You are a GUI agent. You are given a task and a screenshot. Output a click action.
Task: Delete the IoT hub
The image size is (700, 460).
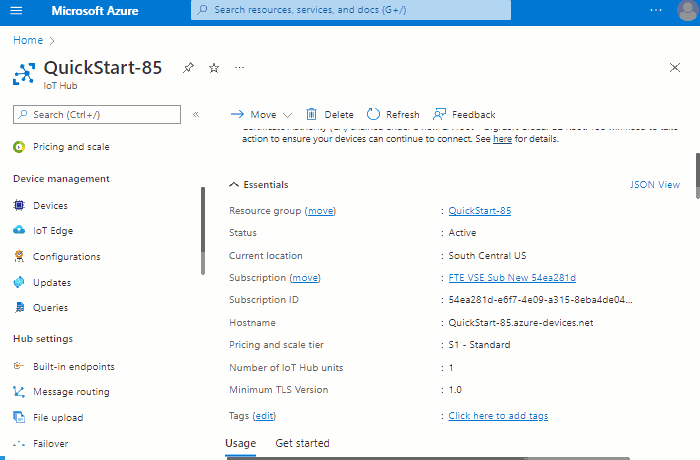[x=330, y=115]
